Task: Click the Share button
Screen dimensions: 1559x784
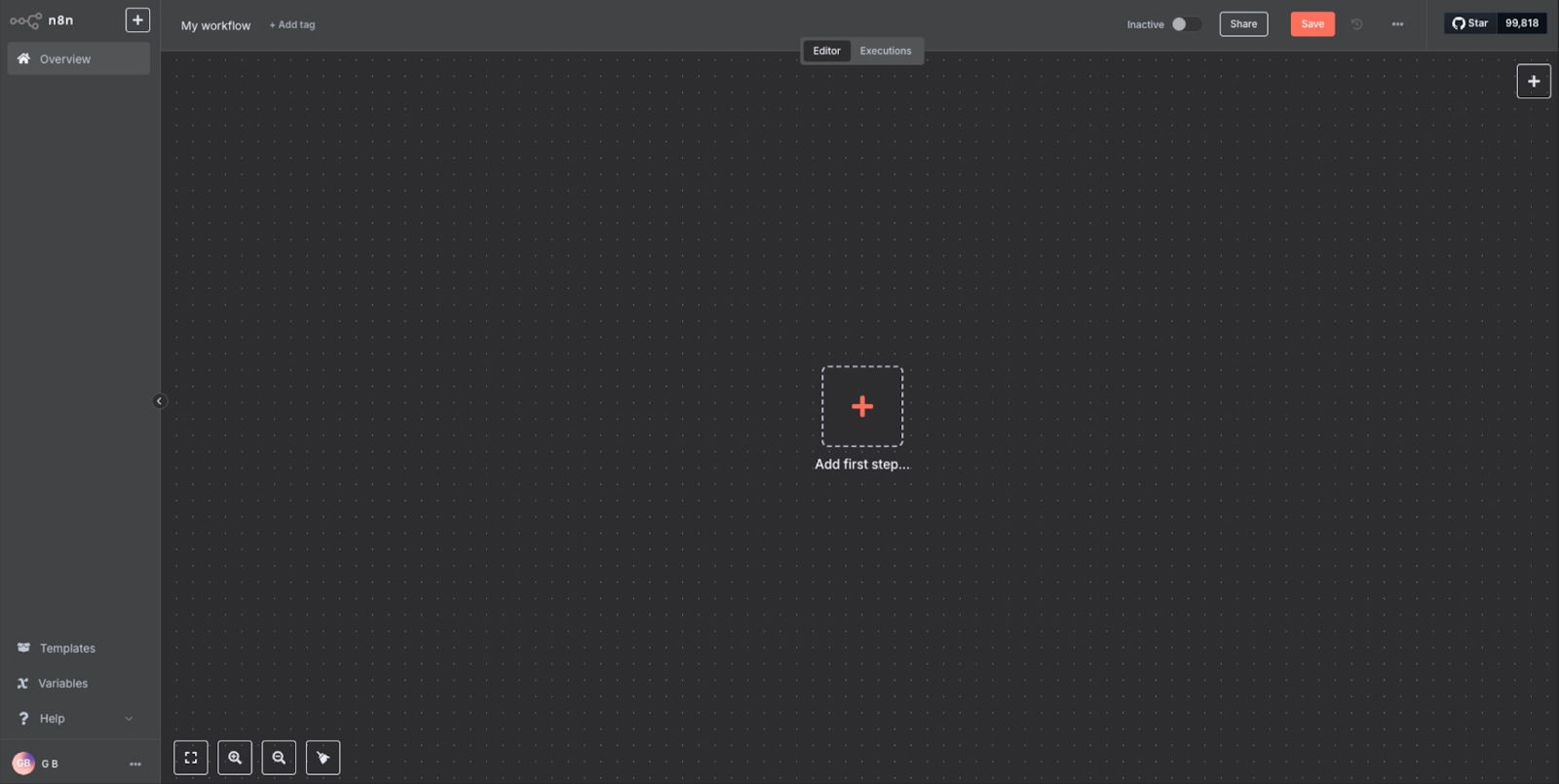Action: (1243, 24)
